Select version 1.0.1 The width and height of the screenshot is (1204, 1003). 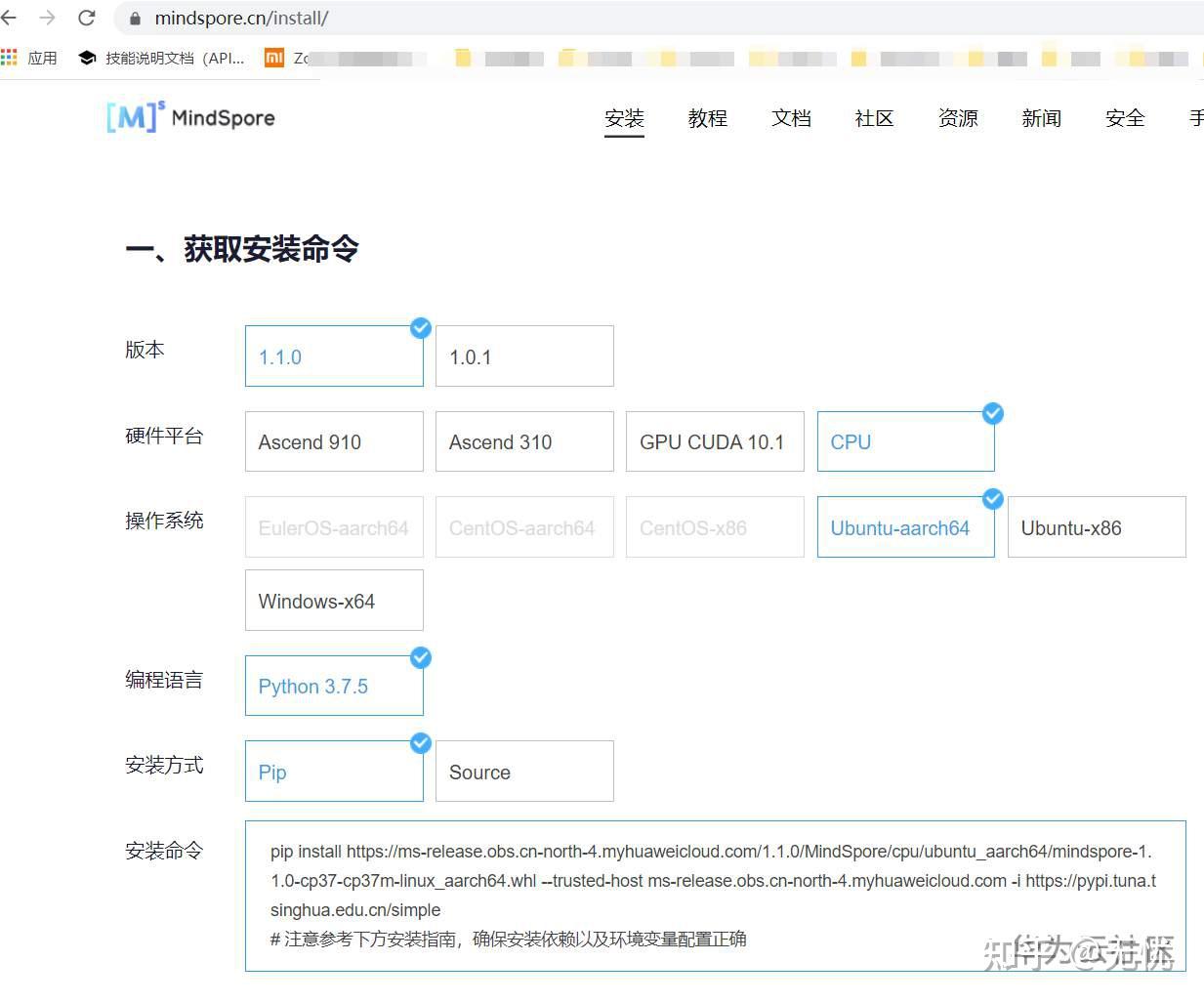tap(523, 355)
